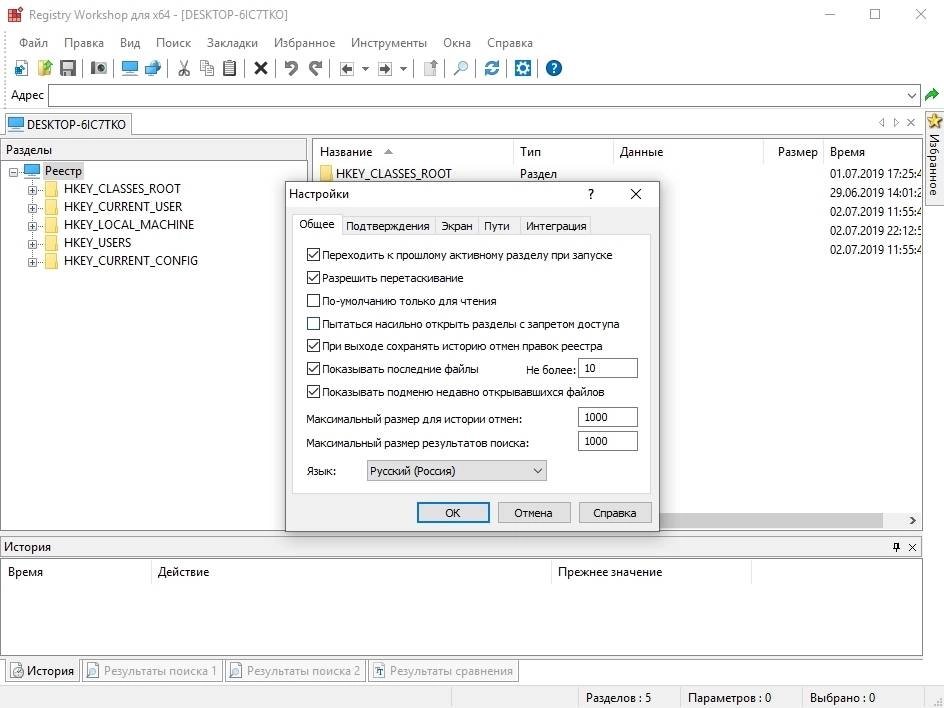Switch to the Подтверждения tab
The image size is (944, 708).
388,226
